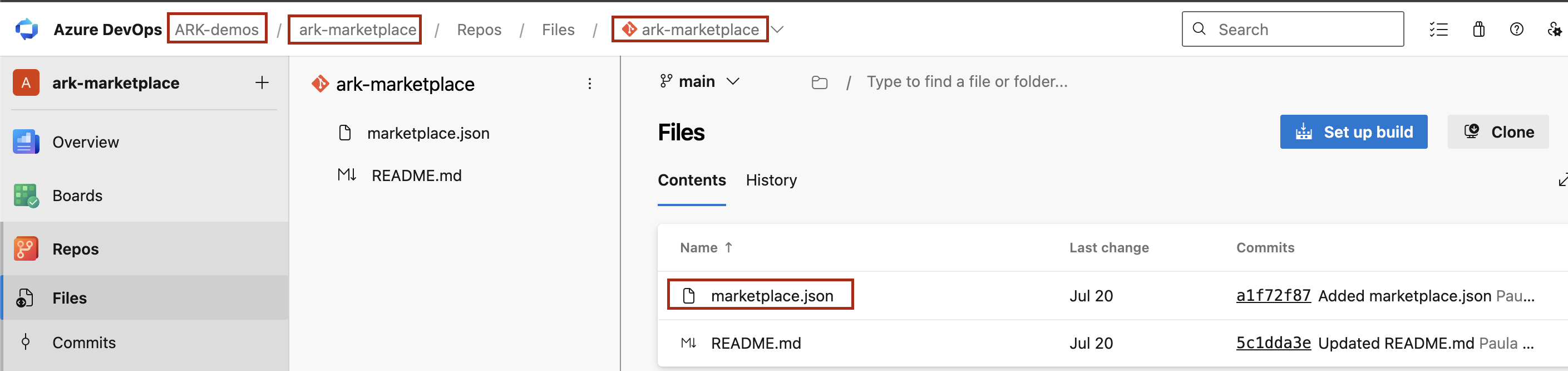
Task: Click the Commits column header
Action: pyautogui.click(x=1265, y=247)
